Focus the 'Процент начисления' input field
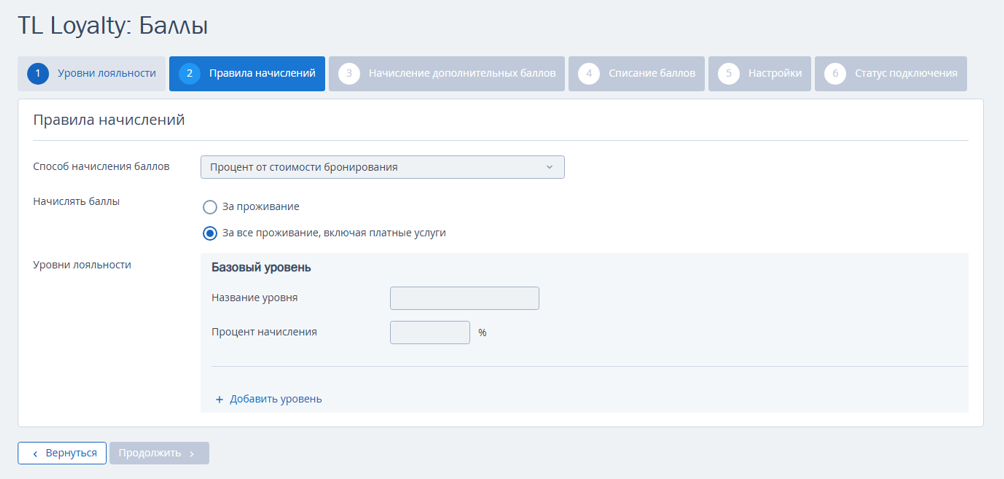The image size is (1004, 479). (x=430, y=332)
